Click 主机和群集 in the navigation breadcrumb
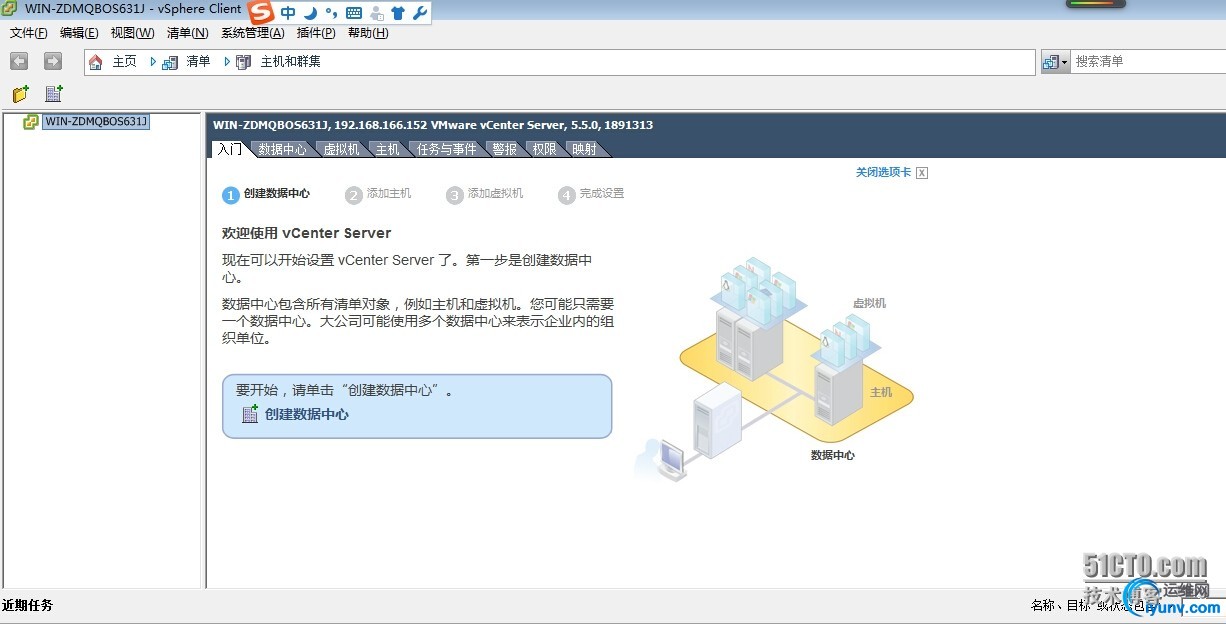 tap(291, 62)
